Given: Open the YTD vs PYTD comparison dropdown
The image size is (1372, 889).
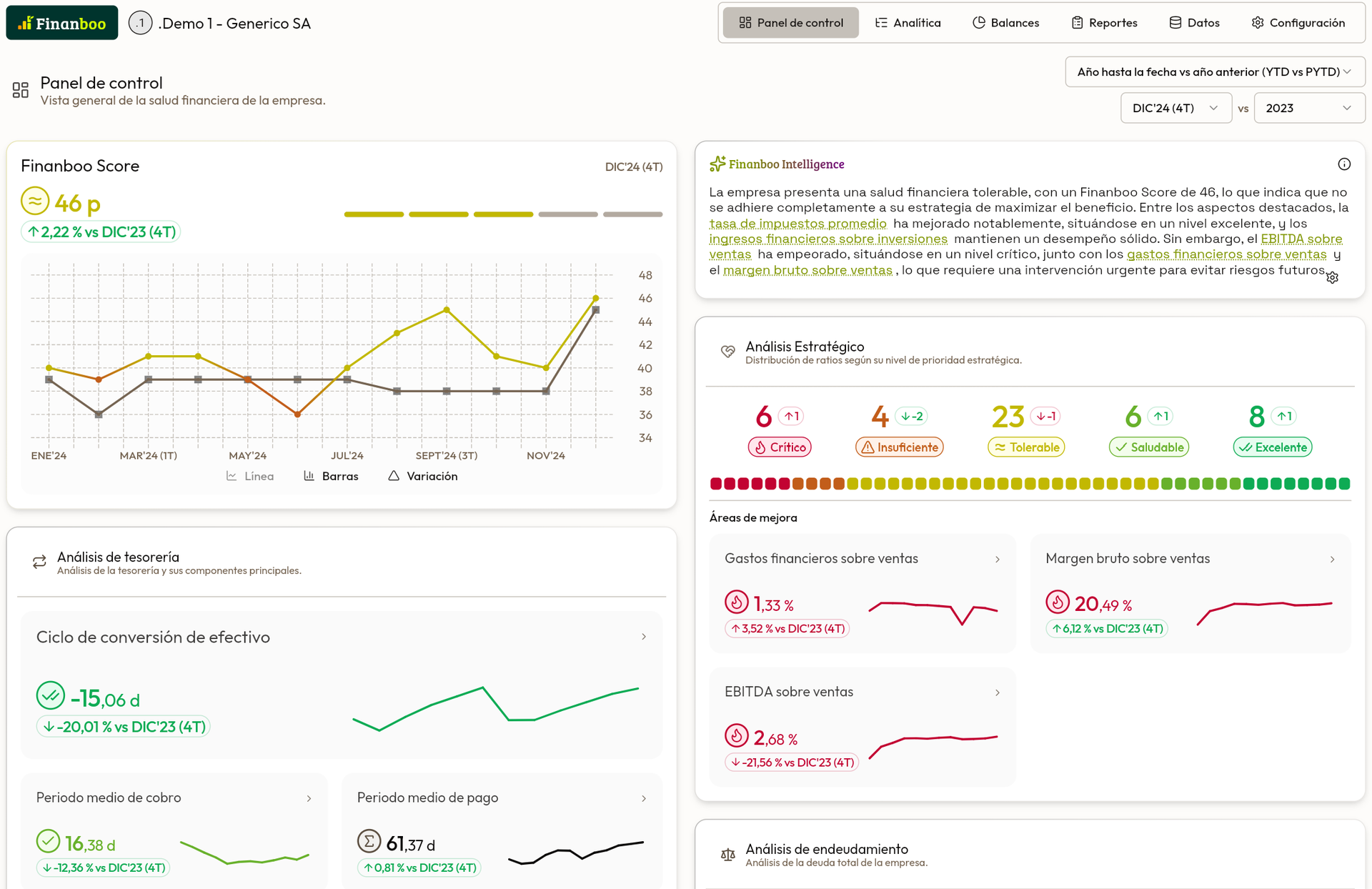Looking at the screenshot, I should (1214, 71).
